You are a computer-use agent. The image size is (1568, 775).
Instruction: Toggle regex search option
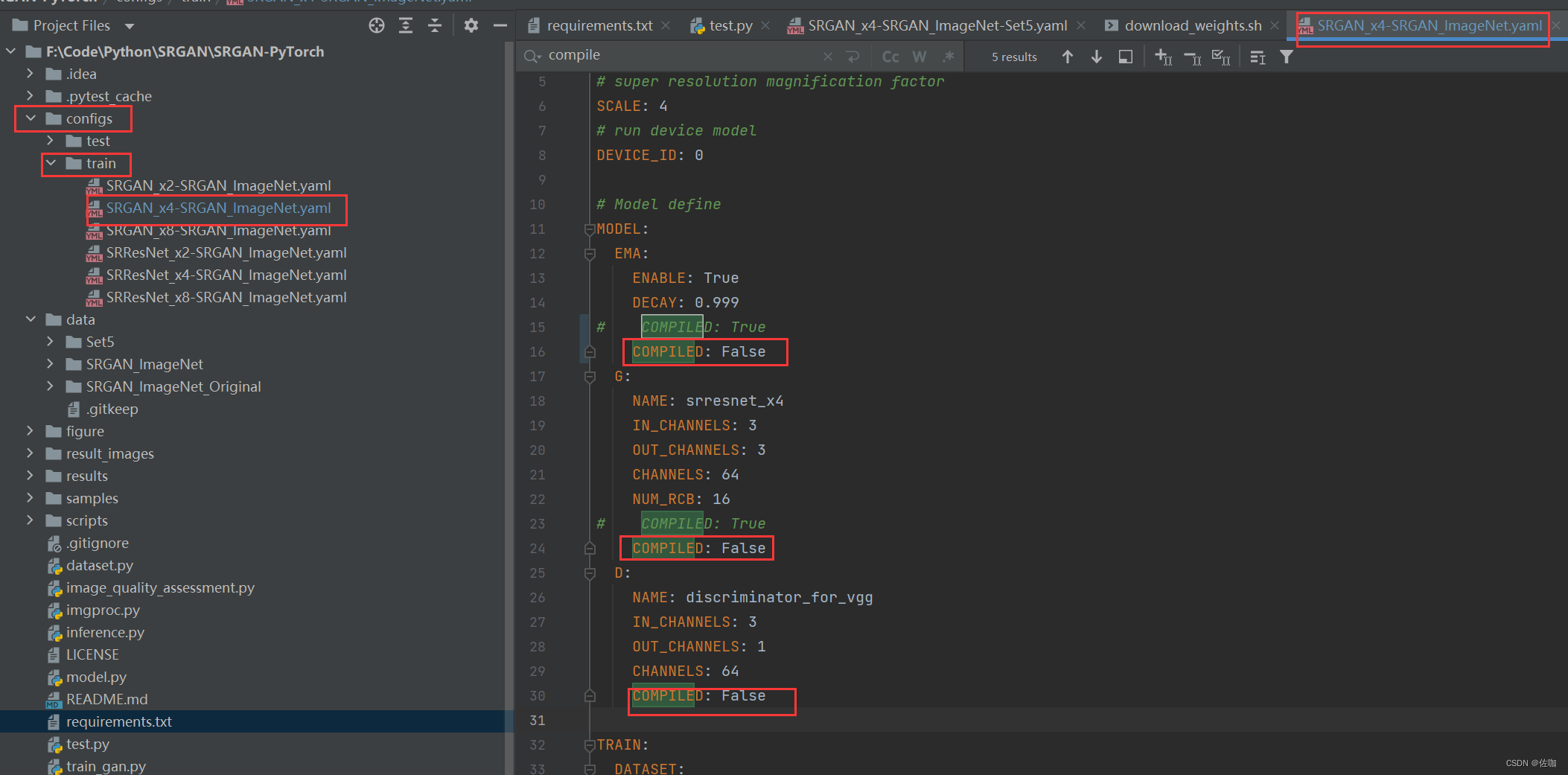coord(949,57)
